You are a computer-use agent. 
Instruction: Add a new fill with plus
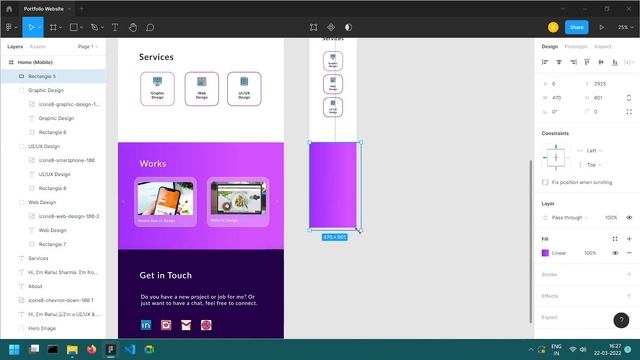click(x=629, y=239)
